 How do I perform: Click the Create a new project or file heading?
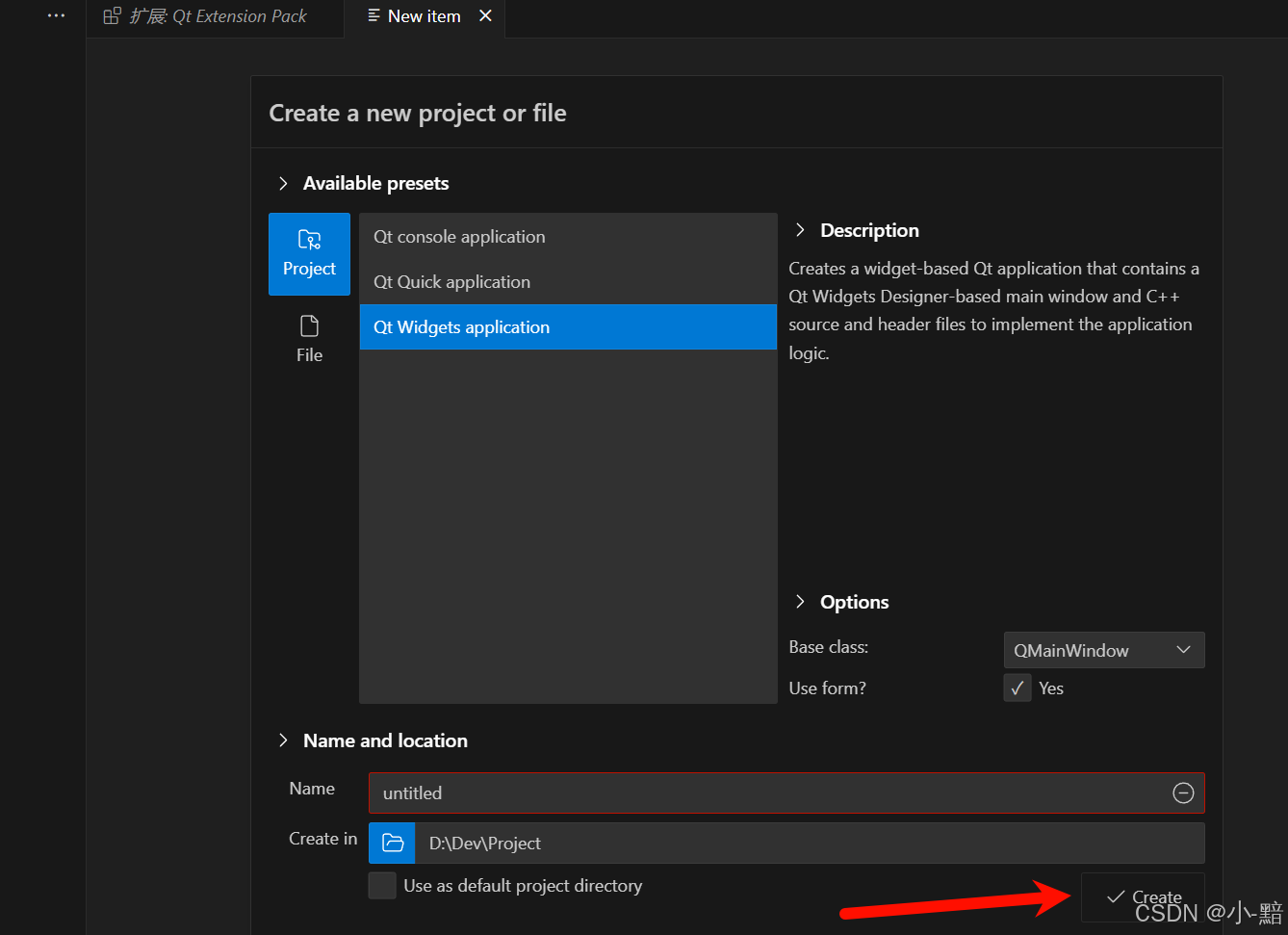coord(418,114)
